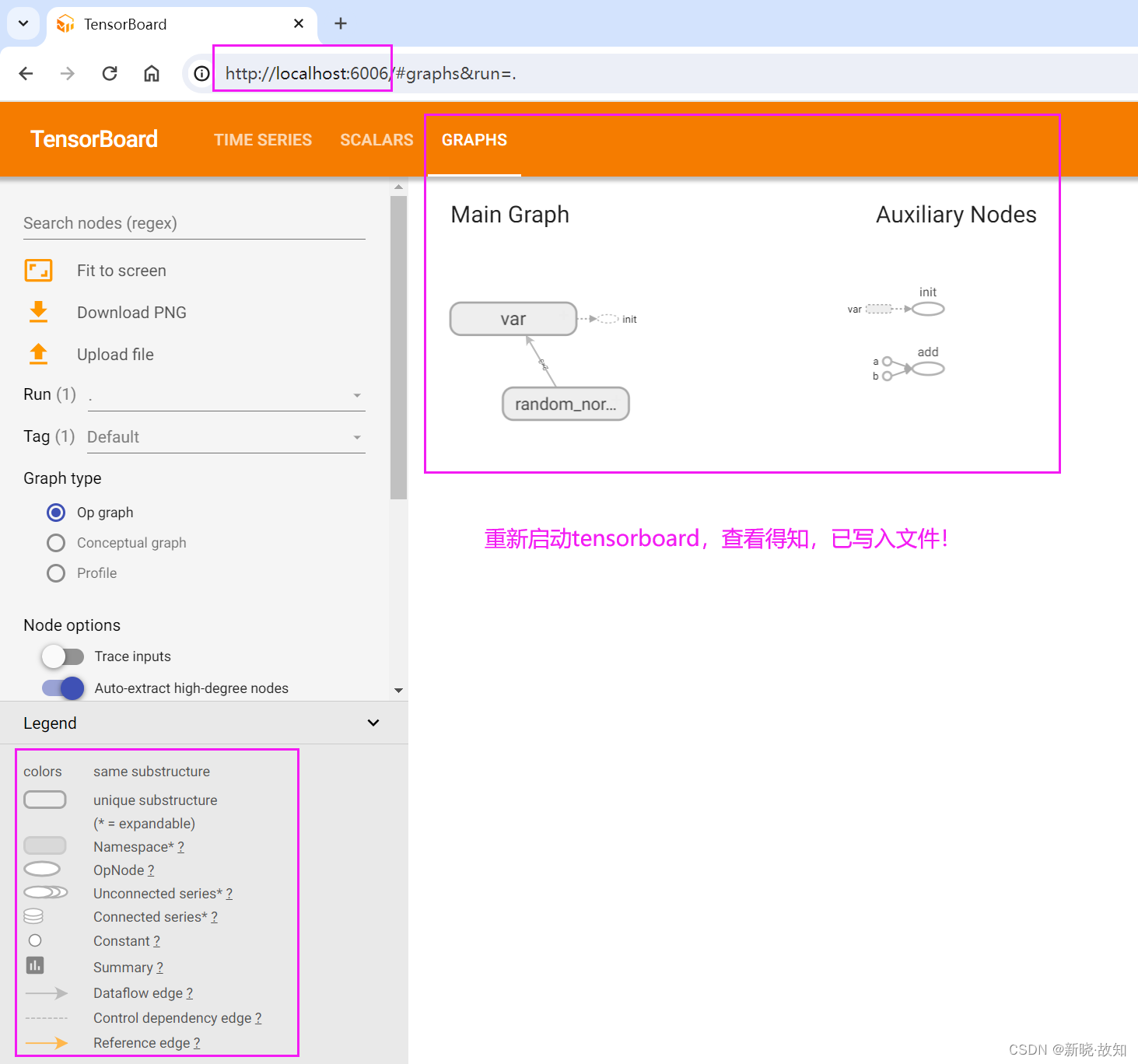Switch to the TIME SERIES tab
1138x1064 pixels.
point(263,140)
